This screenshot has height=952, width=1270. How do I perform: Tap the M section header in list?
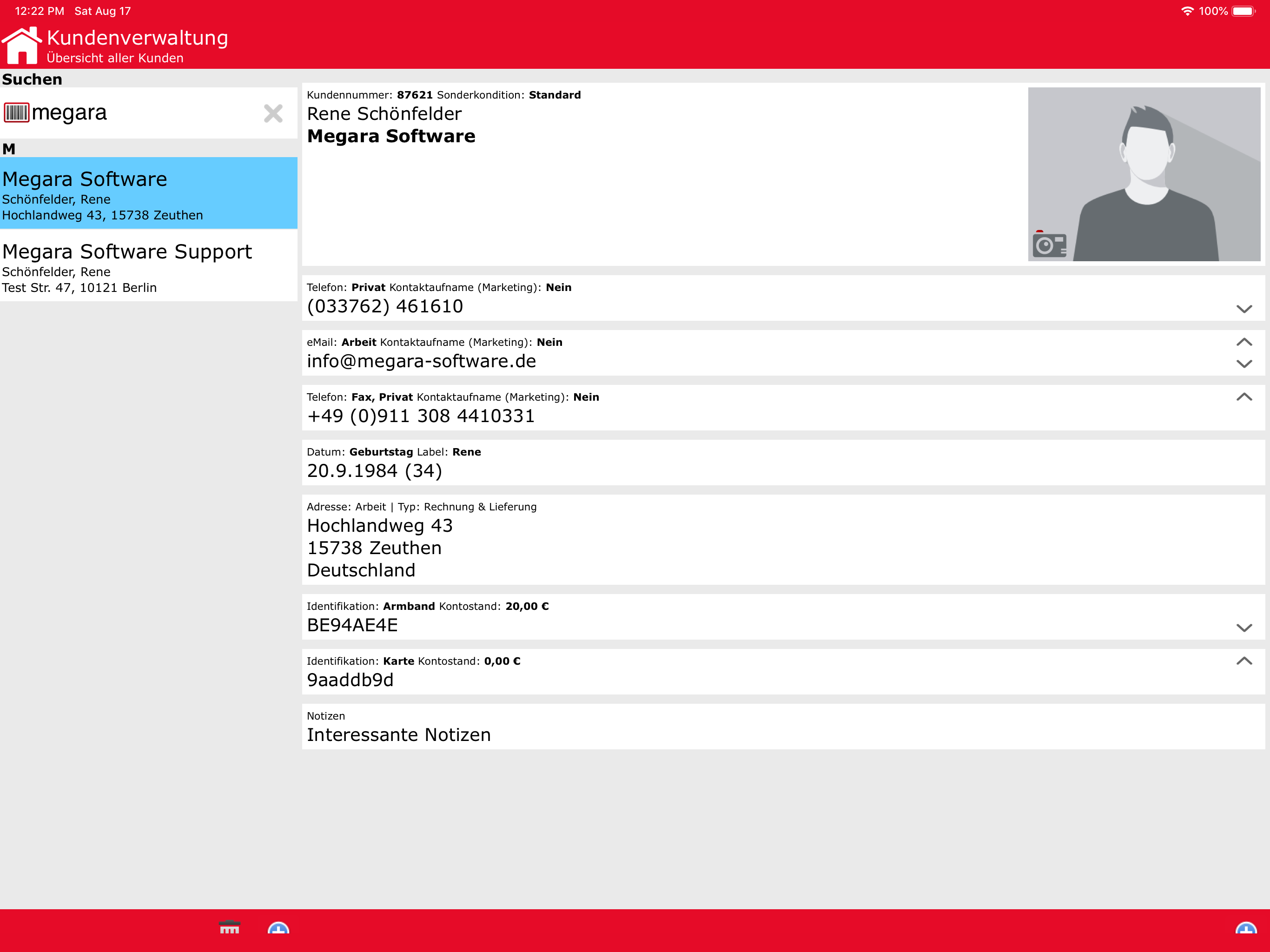[x=9, y=149]
